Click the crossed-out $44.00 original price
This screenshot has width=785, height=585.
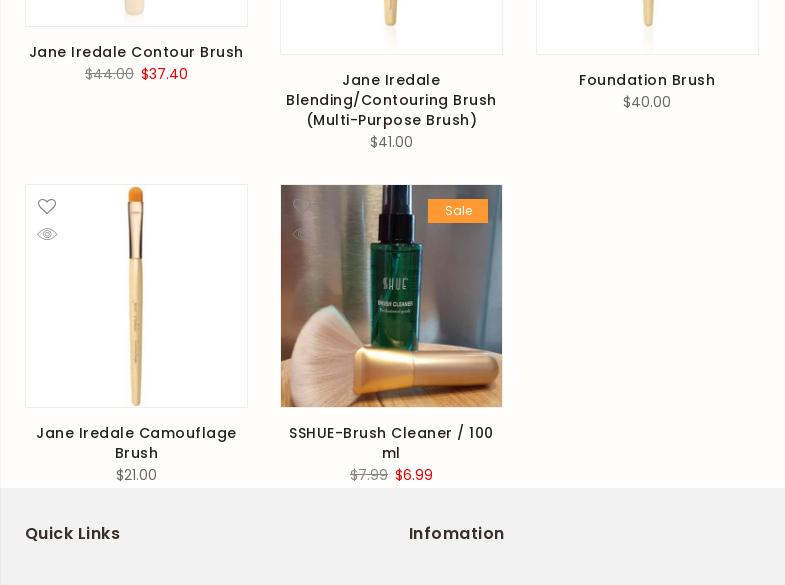(109, 74)
